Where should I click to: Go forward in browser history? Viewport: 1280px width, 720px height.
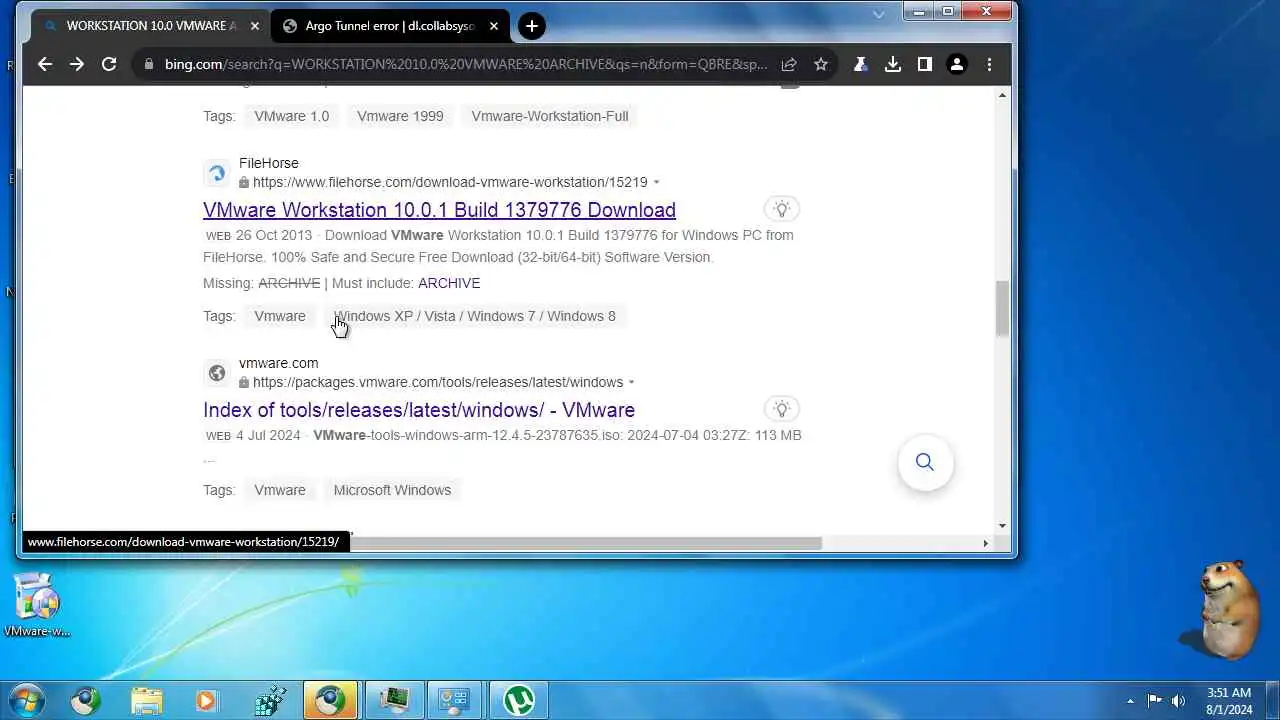(77, 64)
